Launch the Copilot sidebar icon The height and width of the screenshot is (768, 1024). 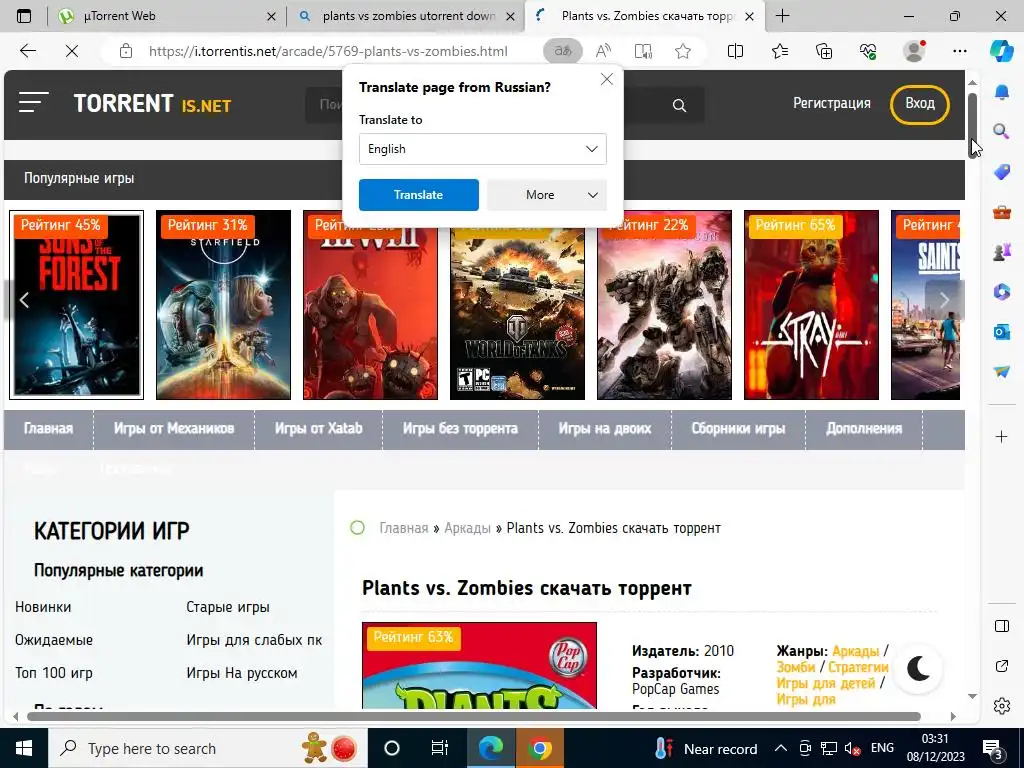point(1001,51)
